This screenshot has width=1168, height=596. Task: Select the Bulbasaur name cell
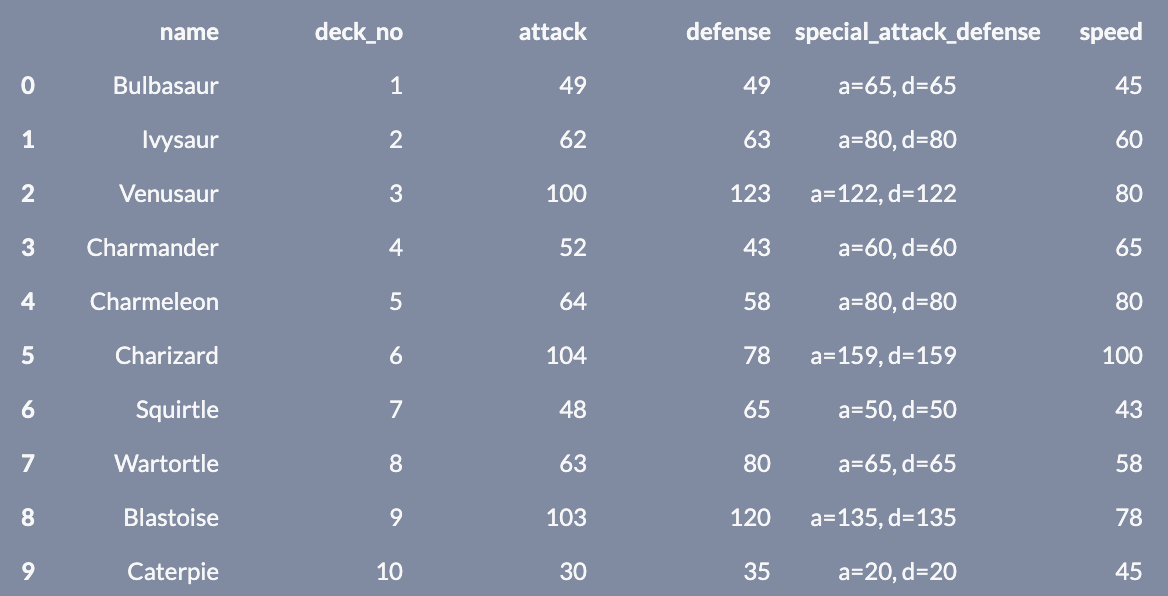165,86
